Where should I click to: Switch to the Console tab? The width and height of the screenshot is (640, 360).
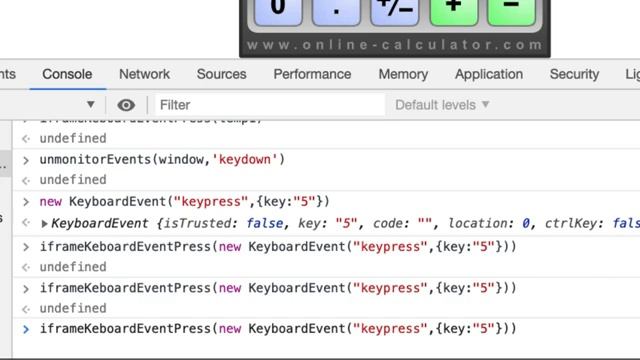coord(67,74)
